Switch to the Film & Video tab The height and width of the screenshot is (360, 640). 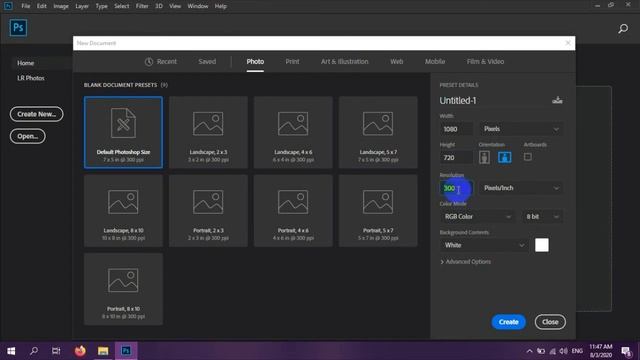coord(485,62)
